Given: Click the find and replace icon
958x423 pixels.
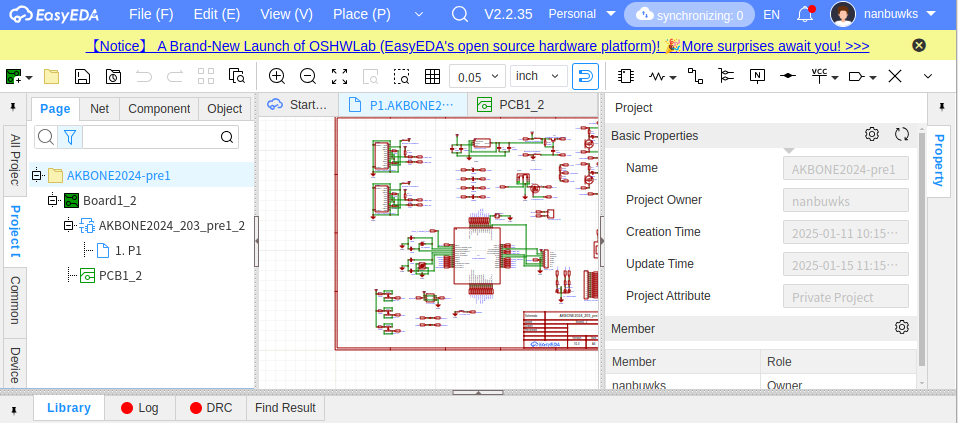Looking at the screenshot, I should pos(236,76).
